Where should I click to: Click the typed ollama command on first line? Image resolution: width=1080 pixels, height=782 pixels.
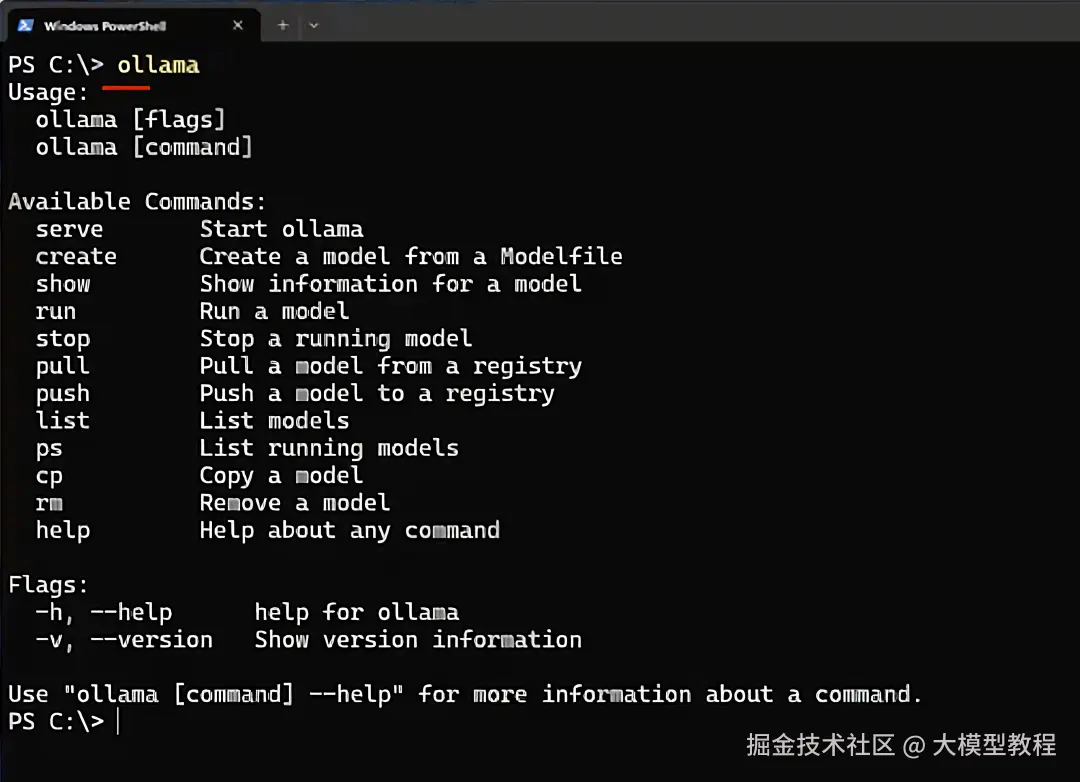(x=158, y=65)
